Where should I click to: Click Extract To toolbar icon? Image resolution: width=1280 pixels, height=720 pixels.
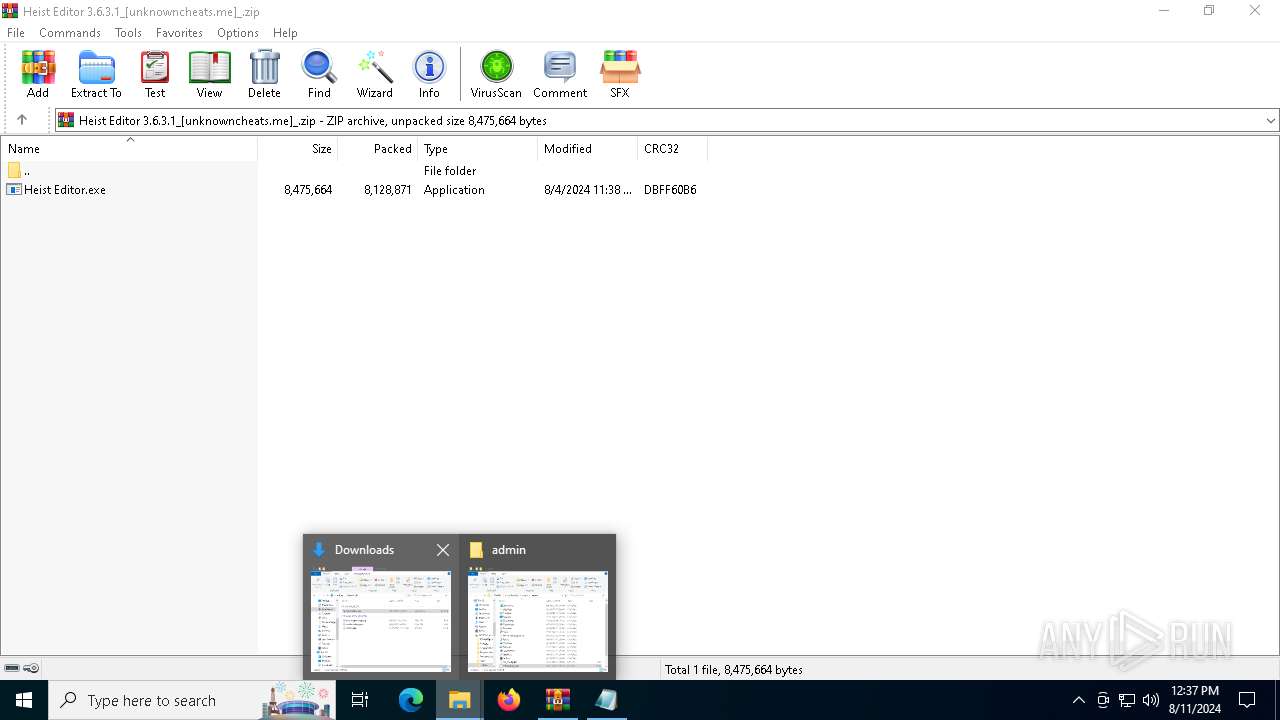pos(96,74)
